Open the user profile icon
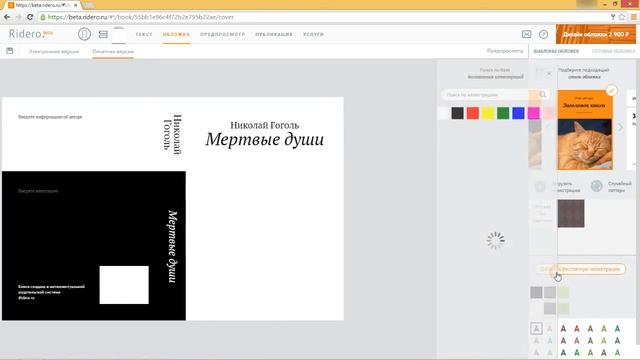The height and width of the screenshot is (360, 640). click(84, 34)
